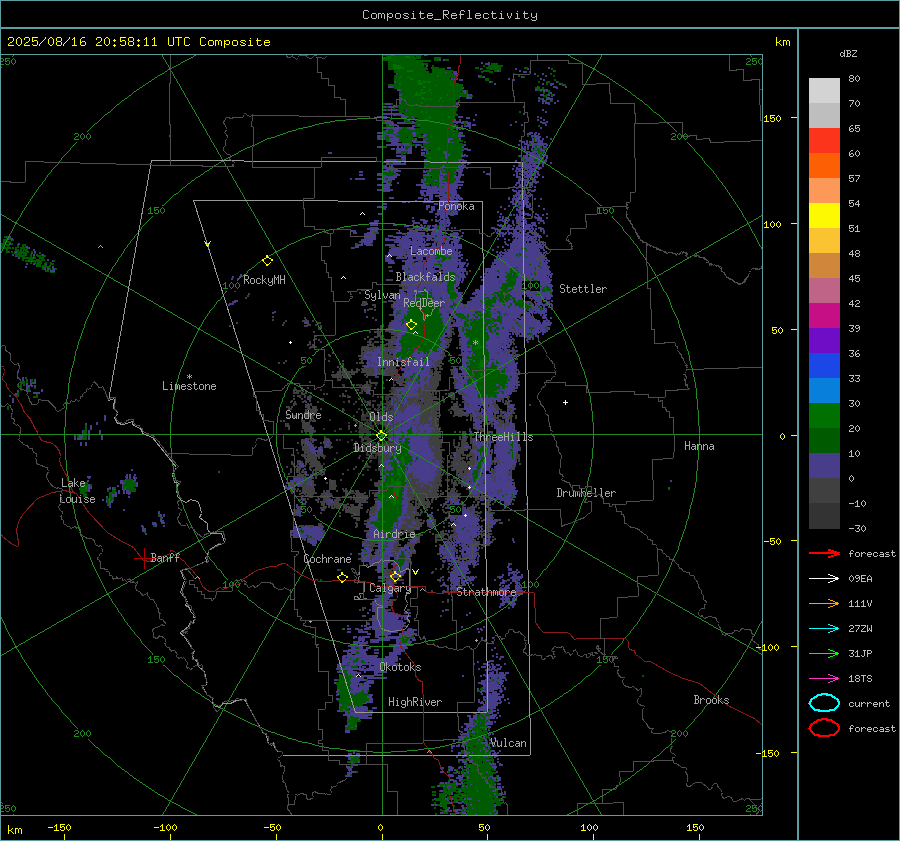Viewport: 900px width, 841px height.
Task: Click the 111V legend label
Action: pos(860,603)
